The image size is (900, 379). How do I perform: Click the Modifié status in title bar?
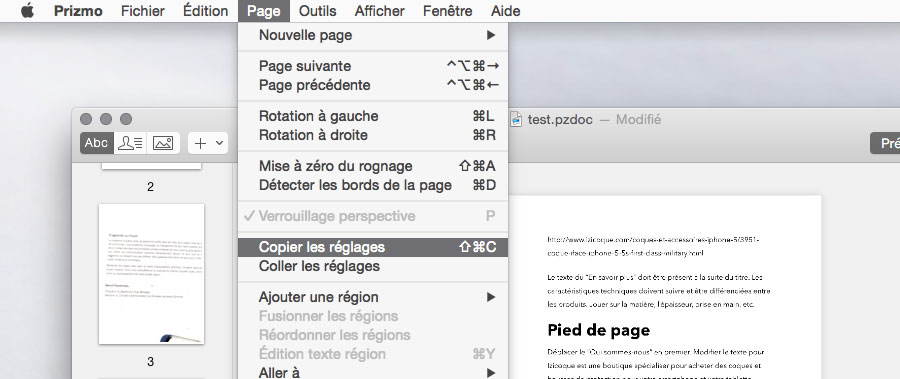click(638, 119)
